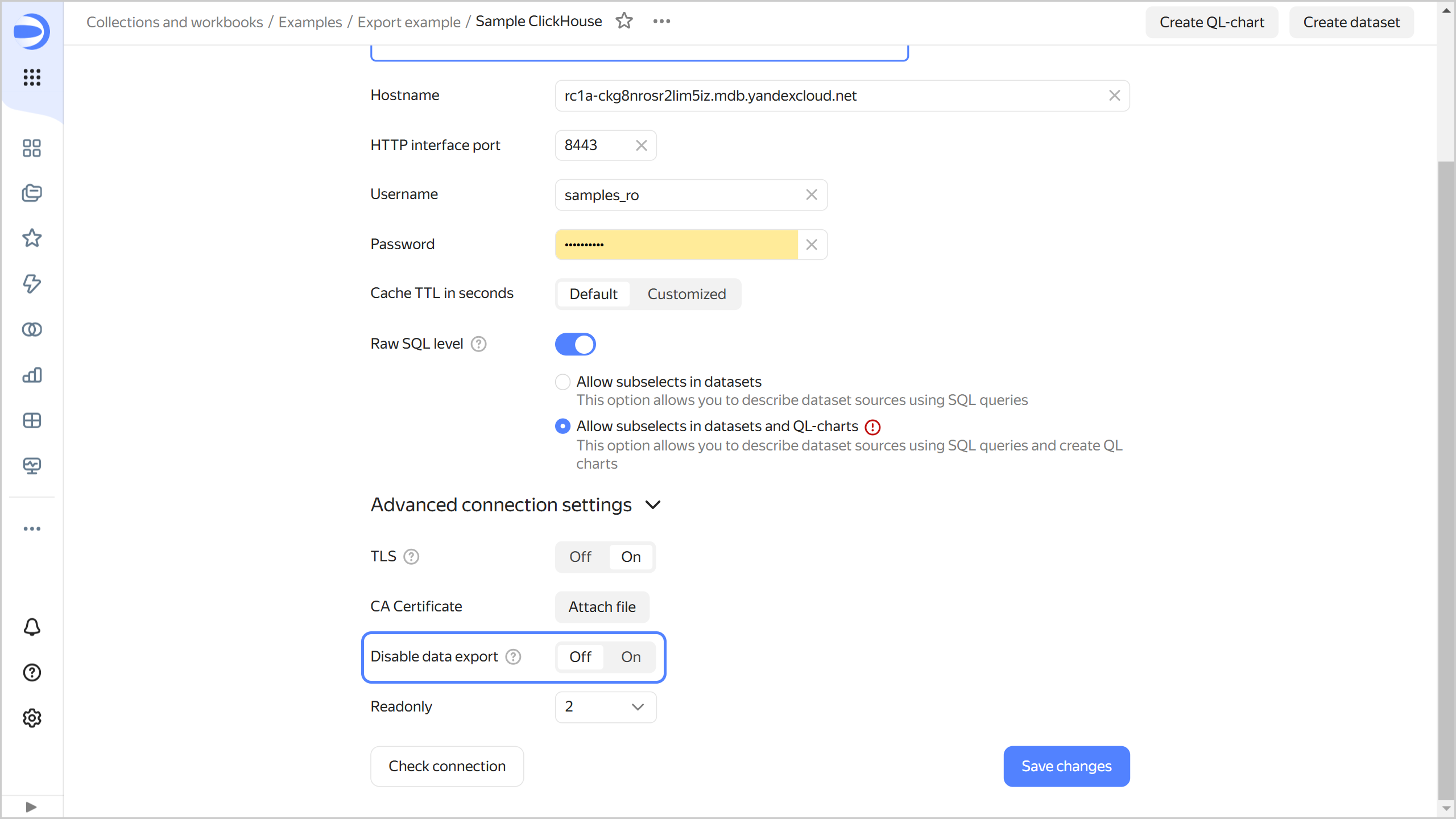Open the three-dots menu in breadcrumb header

point(661,21)
